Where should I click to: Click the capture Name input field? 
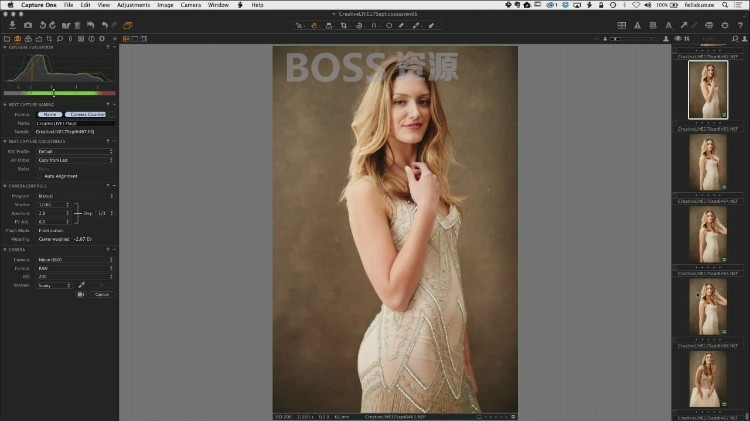(75, 123)
